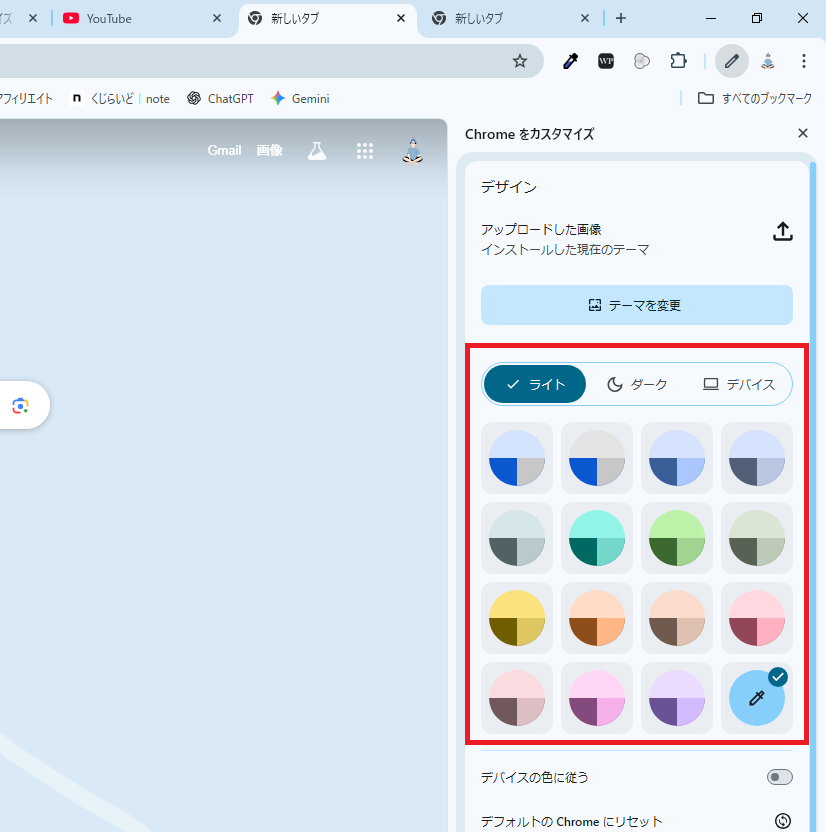Click Google Lens search icon
This screenshot has height=832, width=826.
(20, 405)
